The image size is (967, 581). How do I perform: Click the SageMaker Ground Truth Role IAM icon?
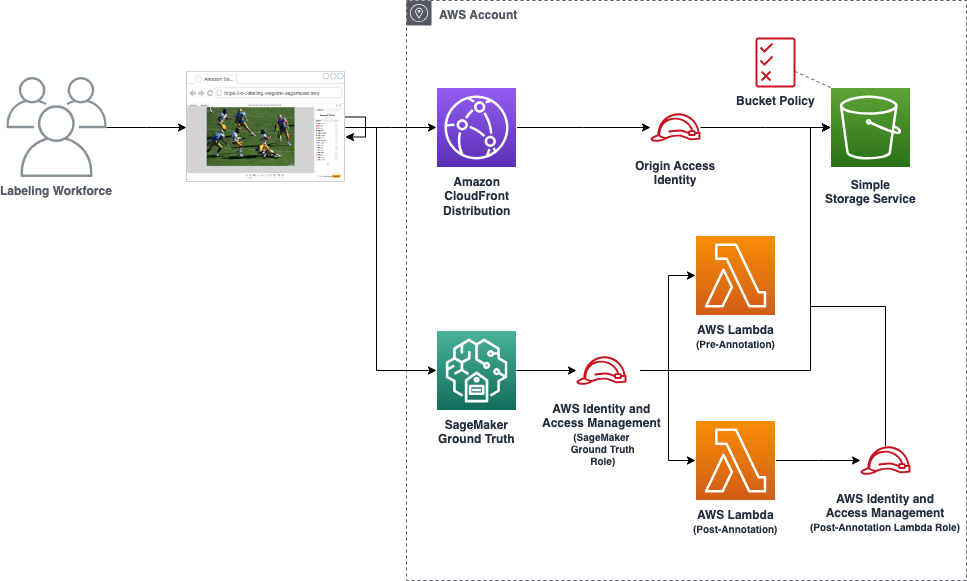(601, 371)
